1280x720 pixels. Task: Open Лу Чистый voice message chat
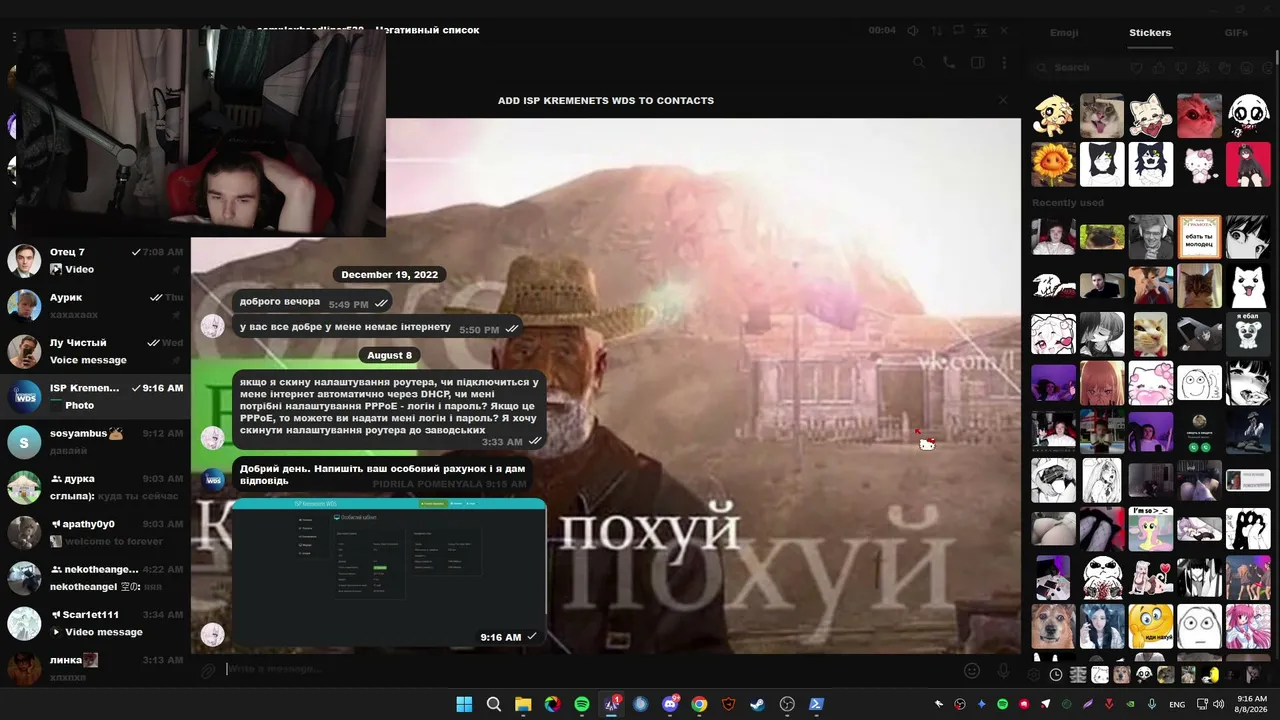95,351
